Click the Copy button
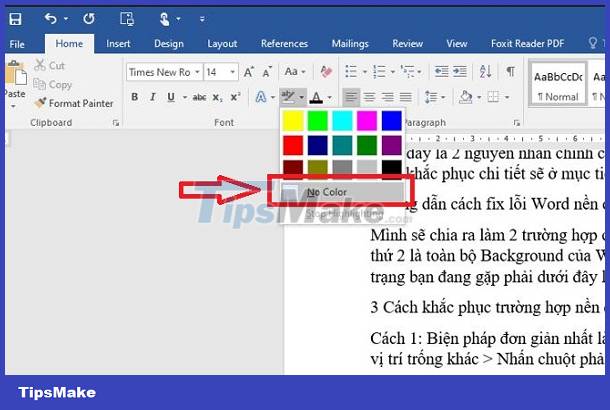This screenshot has height=410, width=610. (53, 84)
